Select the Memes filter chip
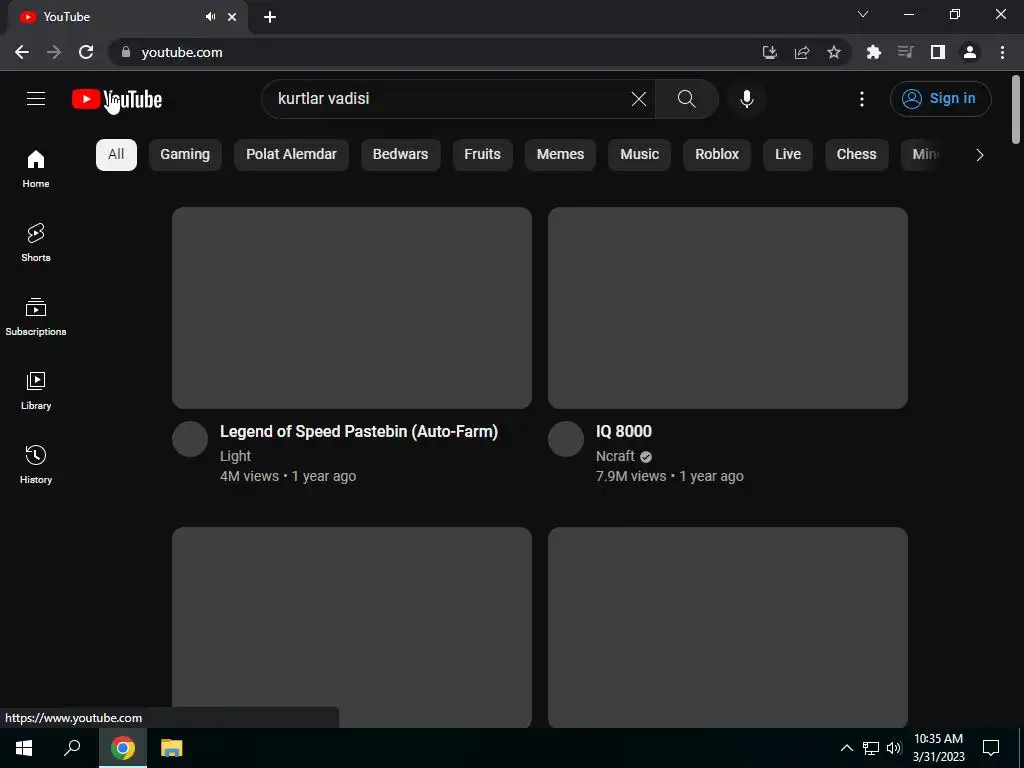This screenshot has height=768, width=1024. tap(560, 155)
